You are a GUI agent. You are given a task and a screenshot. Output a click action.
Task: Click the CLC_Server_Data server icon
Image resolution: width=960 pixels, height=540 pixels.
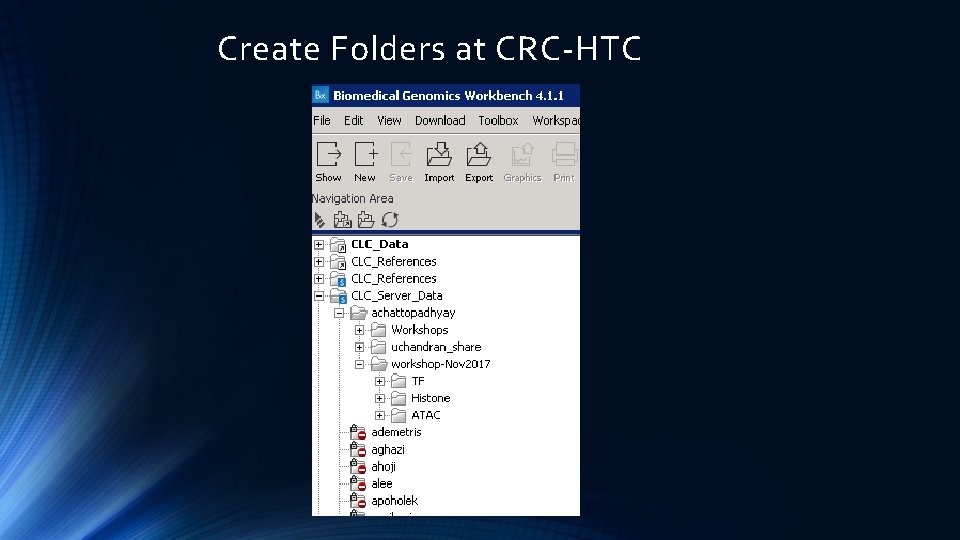pos(338,296)
